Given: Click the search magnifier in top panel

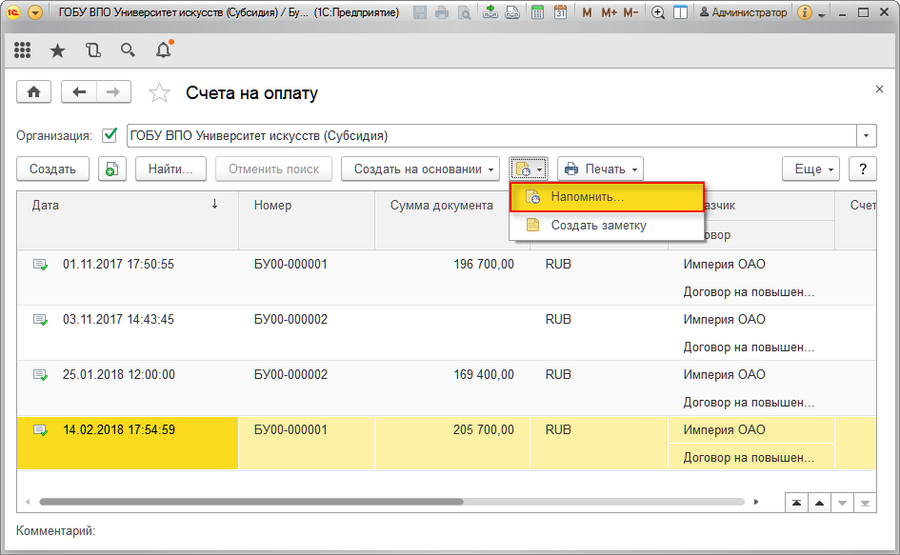Looking at the screenshot, I should [x=127, y=50].
